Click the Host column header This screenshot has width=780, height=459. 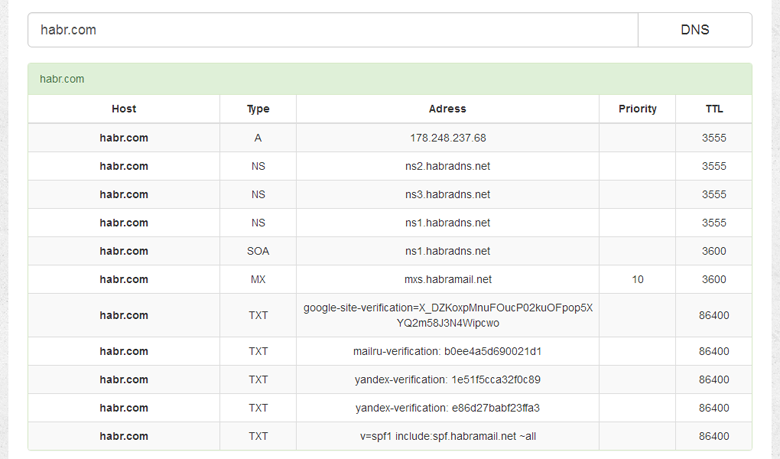click(x=124, y=109)
